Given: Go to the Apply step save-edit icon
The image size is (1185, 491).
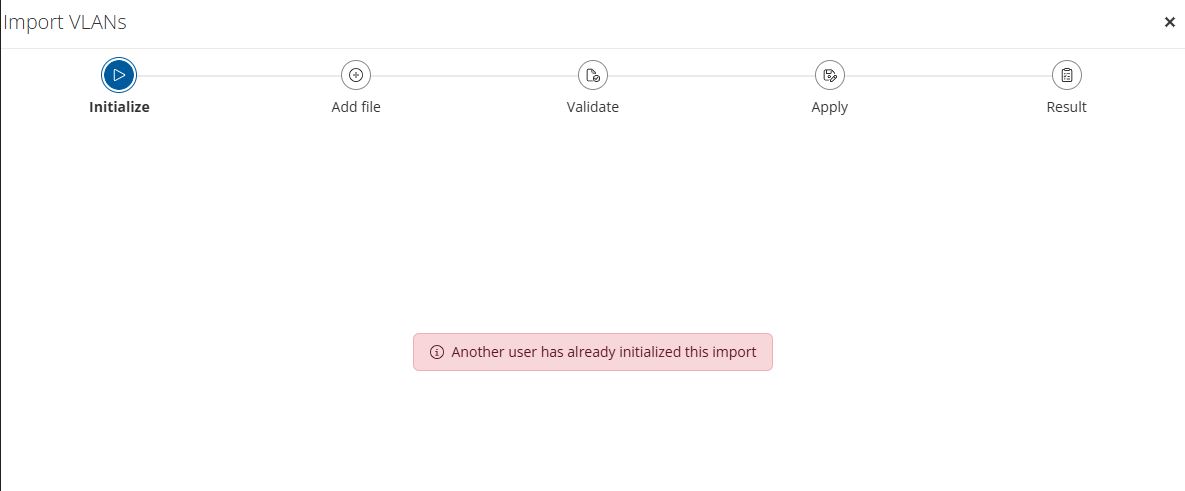Looking at the screenshot, I should (x=830, y=75).
